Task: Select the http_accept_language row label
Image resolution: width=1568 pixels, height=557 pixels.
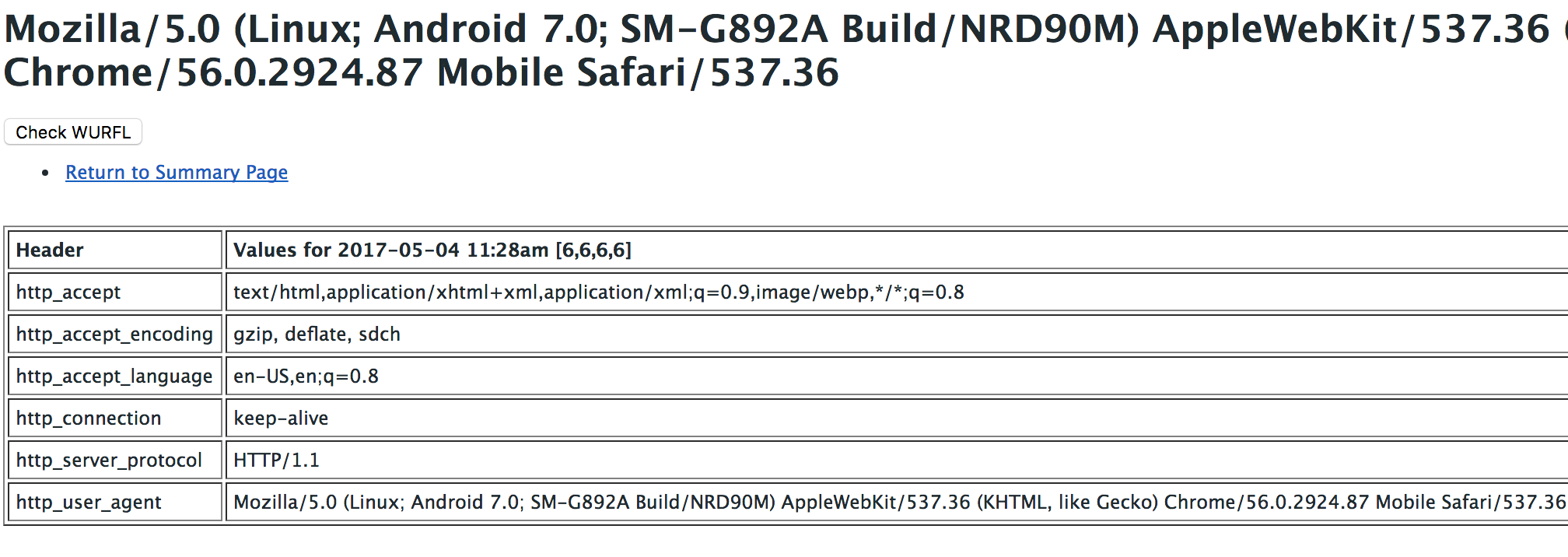Action: coord(114,376)
